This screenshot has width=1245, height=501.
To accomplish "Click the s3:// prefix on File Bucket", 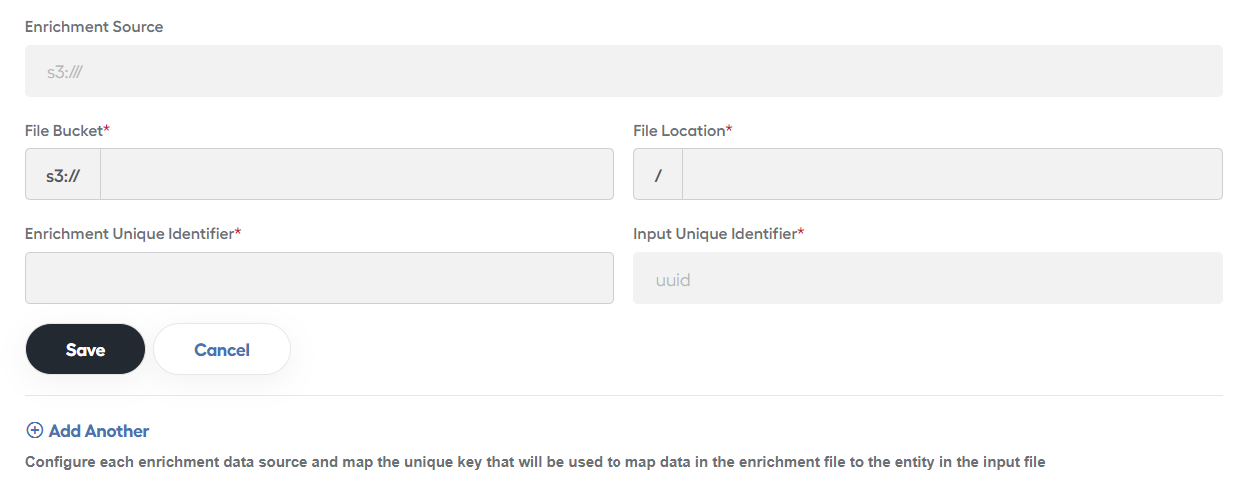I will 63,174.
